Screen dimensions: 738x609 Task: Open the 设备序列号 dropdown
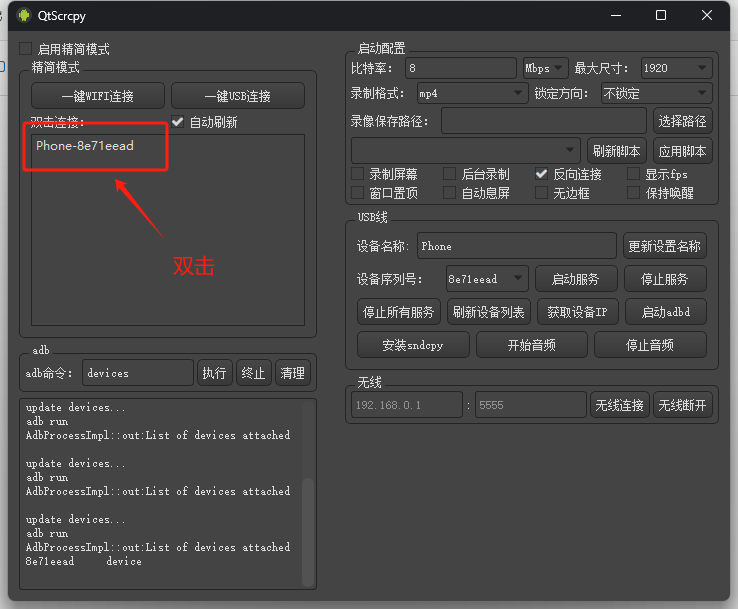coord(486,278)
